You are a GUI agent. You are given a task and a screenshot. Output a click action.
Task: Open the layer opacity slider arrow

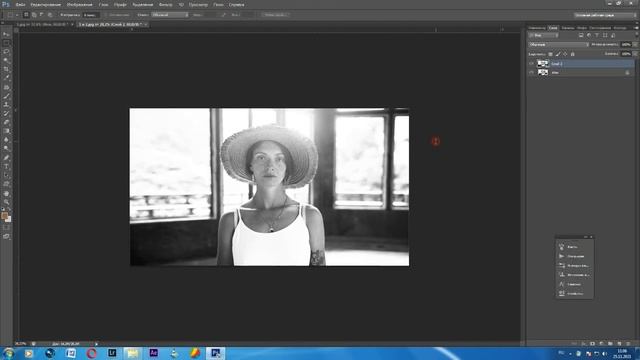tap(635, 44)
